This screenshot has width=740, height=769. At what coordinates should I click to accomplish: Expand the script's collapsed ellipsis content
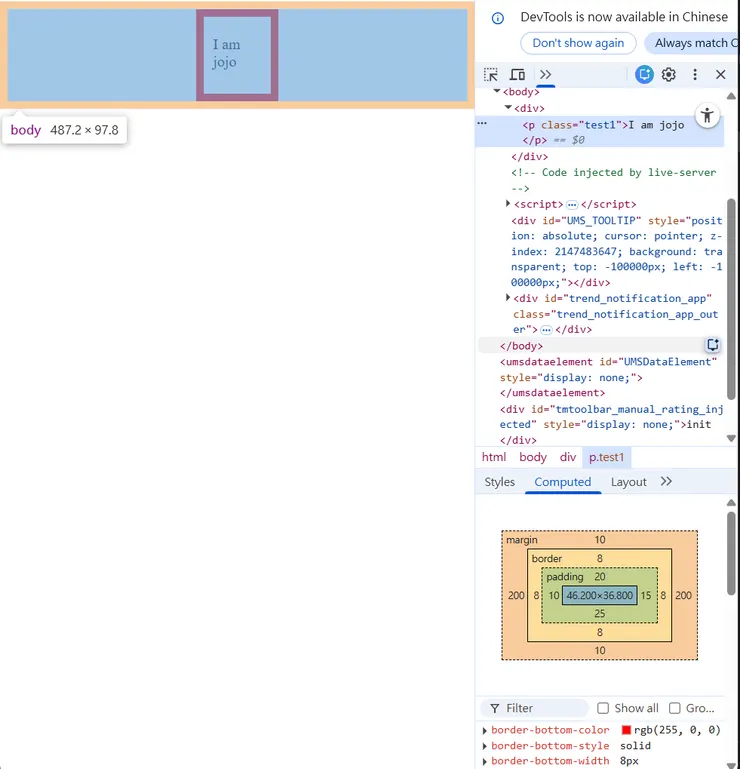tap(572, 205)
